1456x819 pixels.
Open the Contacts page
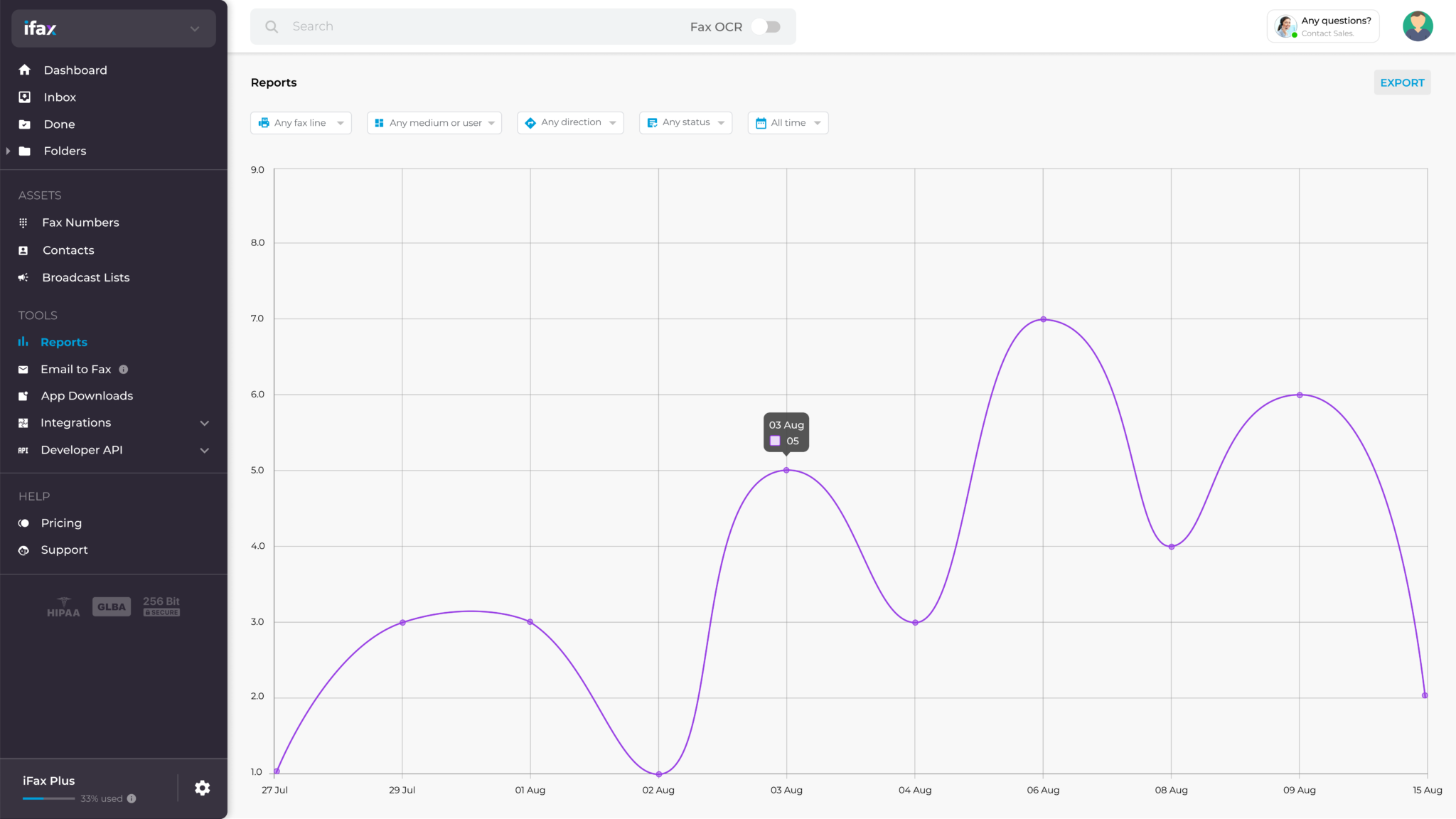pos(68,250)
